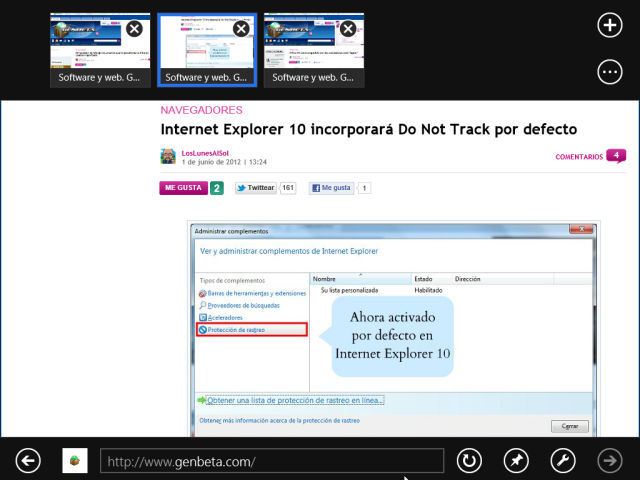Click the Twittear button
The width and height of the screenshot is (640, 480).
pyautogui.click(x=256, y=188)
